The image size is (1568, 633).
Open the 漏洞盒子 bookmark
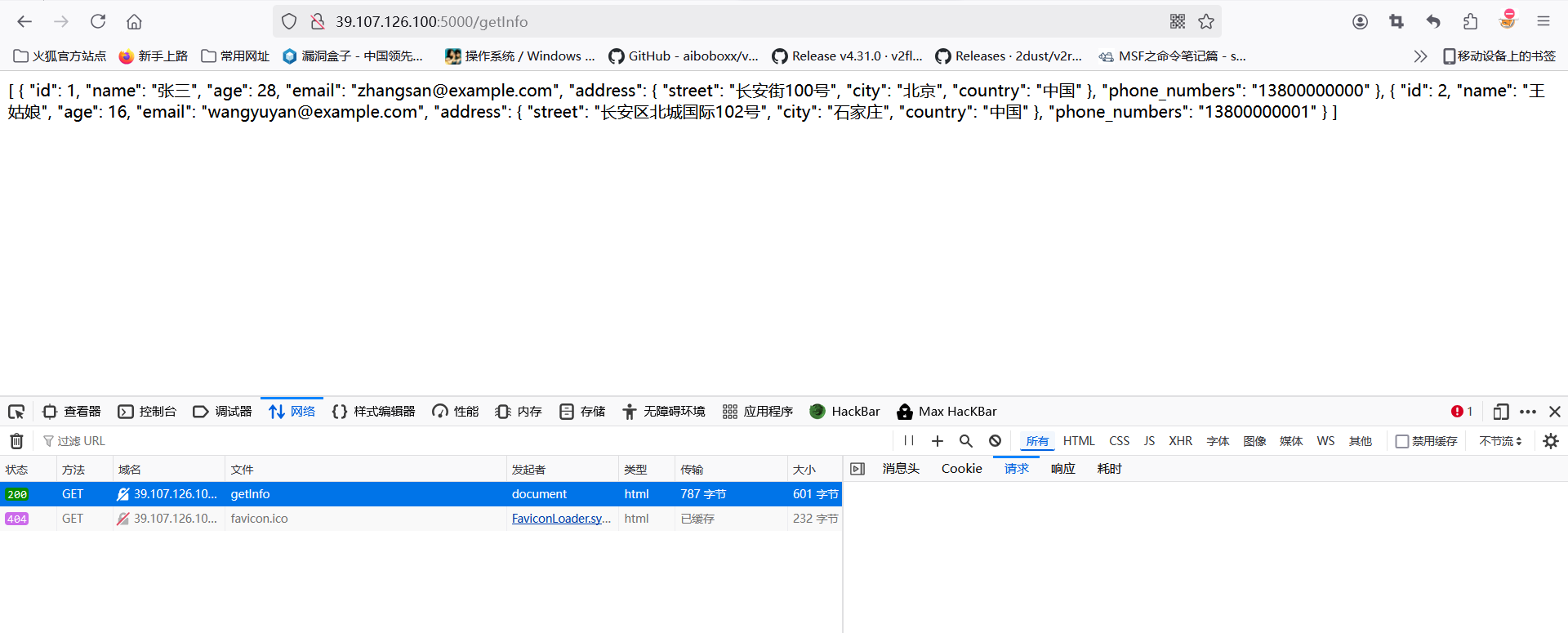[353, 56]
